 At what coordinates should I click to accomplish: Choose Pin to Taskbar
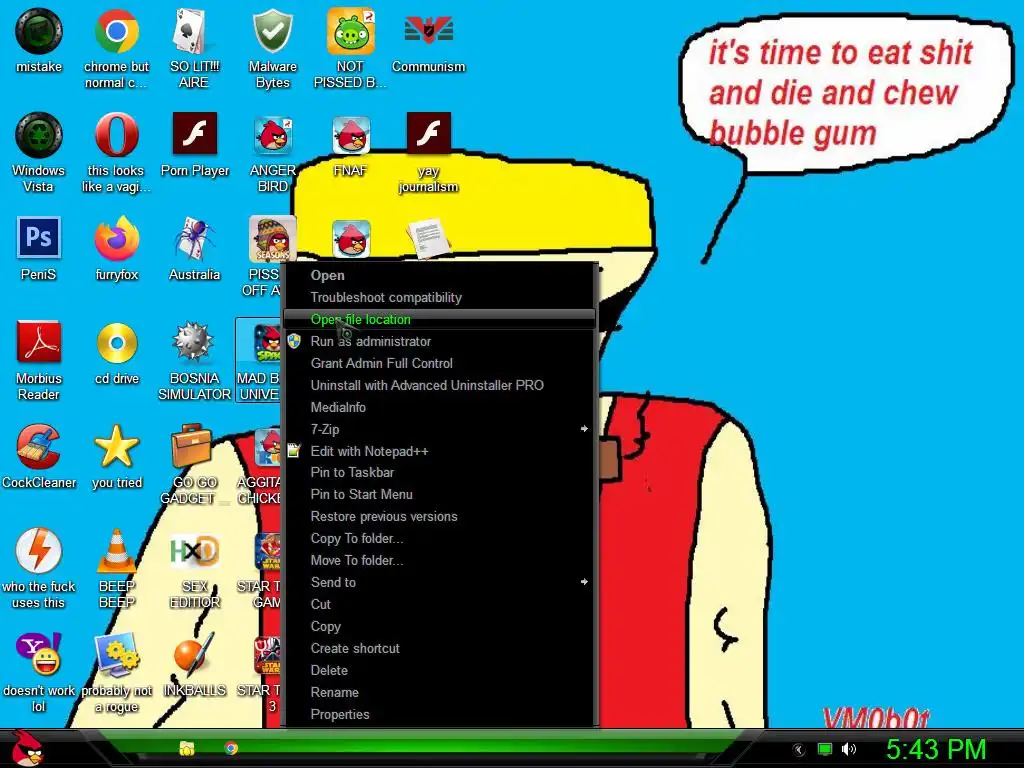(440, 473)
